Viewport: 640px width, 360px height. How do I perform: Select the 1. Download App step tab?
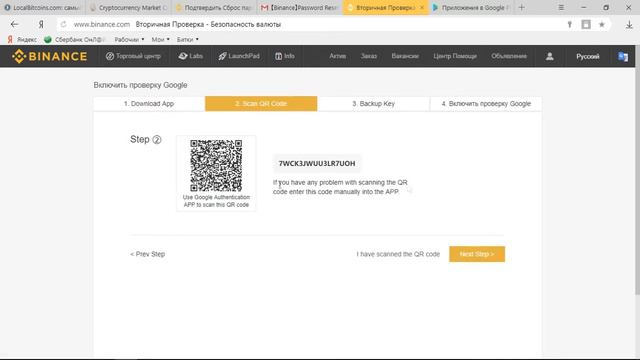[x=149, y=104]
